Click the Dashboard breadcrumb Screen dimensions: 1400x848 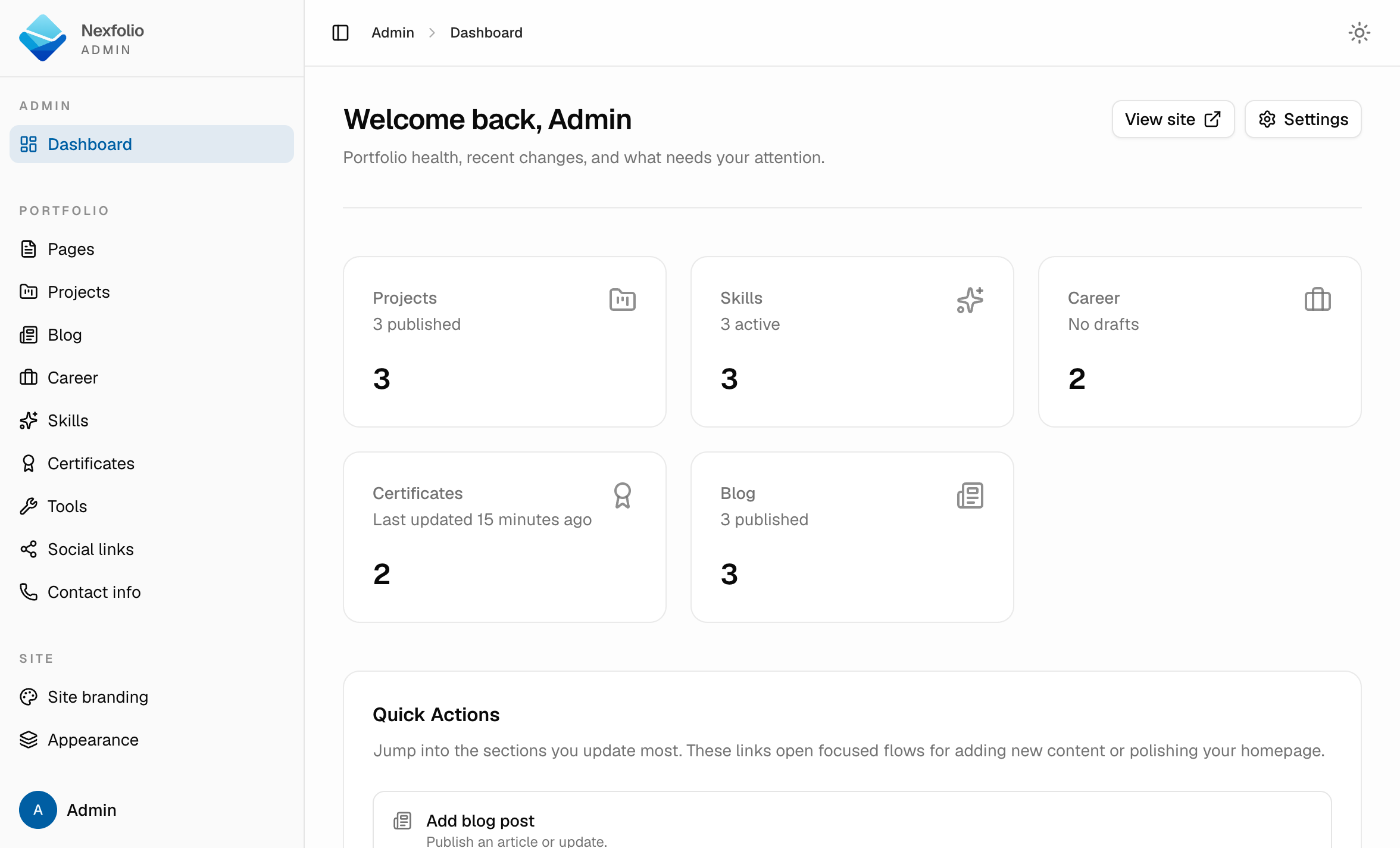tap(486, 33)
